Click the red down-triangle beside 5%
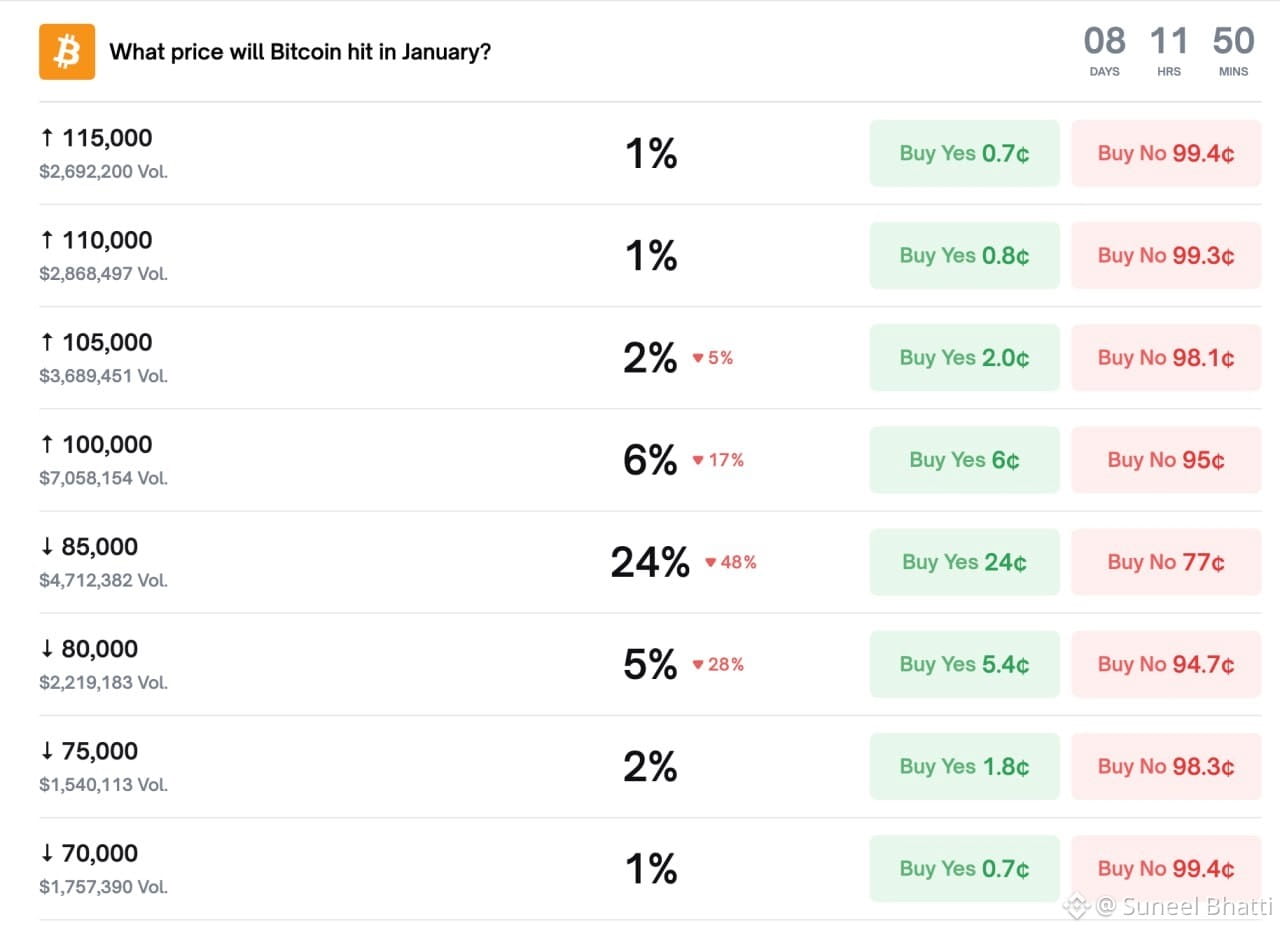The width and height of the screenshot is (1280, 931). [x=698, y=358]
